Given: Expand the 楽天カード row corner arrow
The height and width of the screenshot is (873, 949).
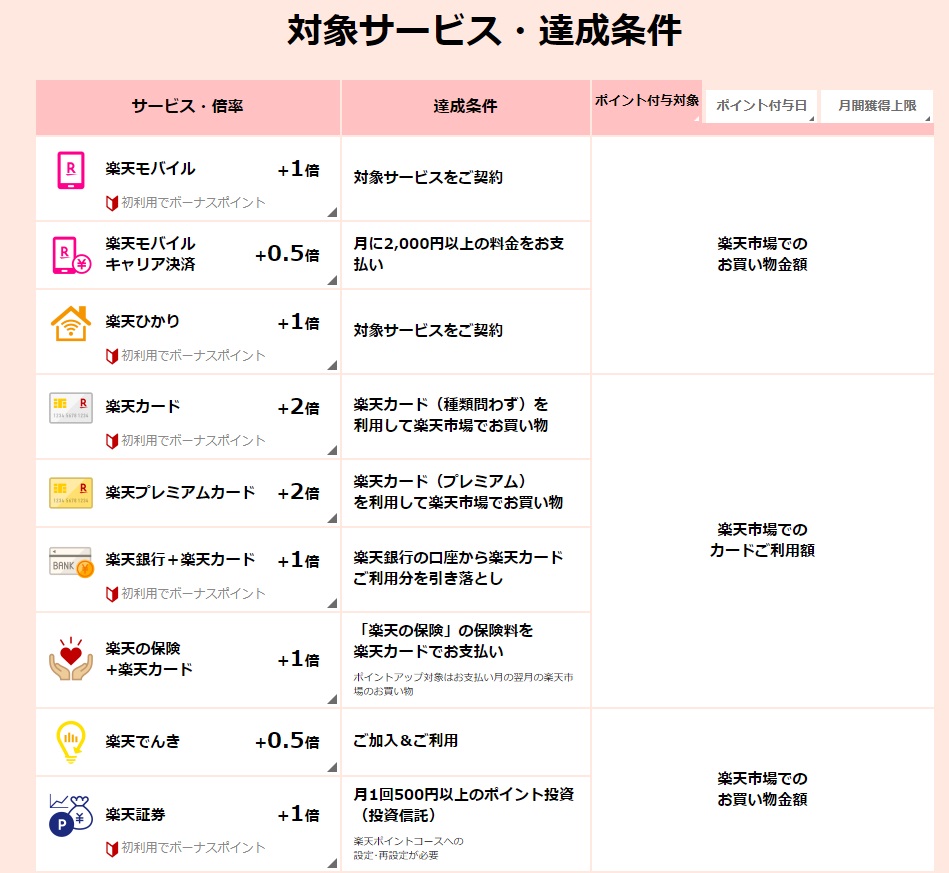Looking at the screenshot, I should tap(332, 450).
